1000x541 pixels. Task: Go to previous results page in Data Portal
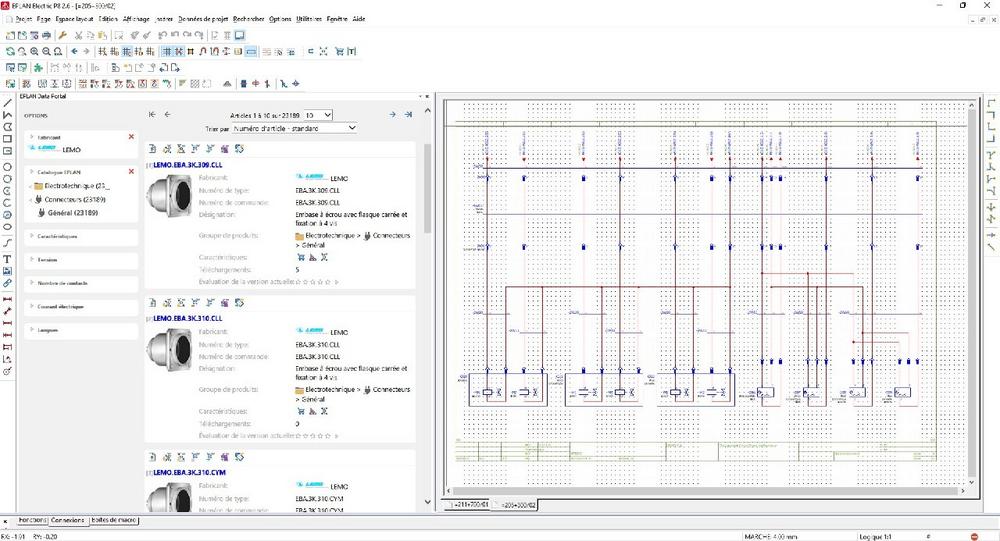click(x=167, y=114)
